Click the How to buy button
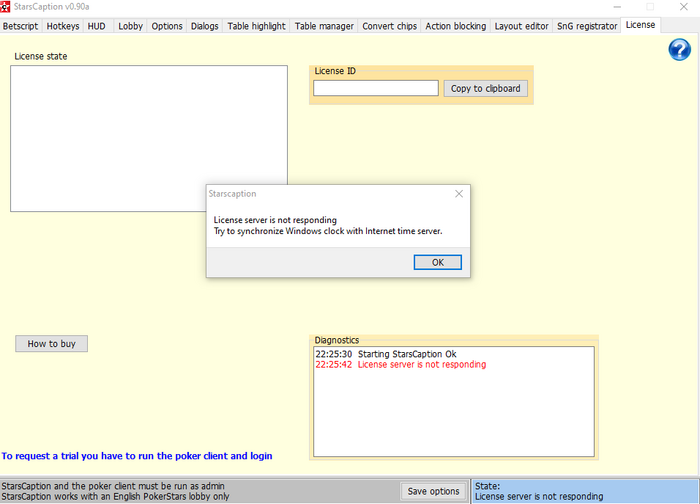Viewport: 700px width, 504px height. [51, 344]
